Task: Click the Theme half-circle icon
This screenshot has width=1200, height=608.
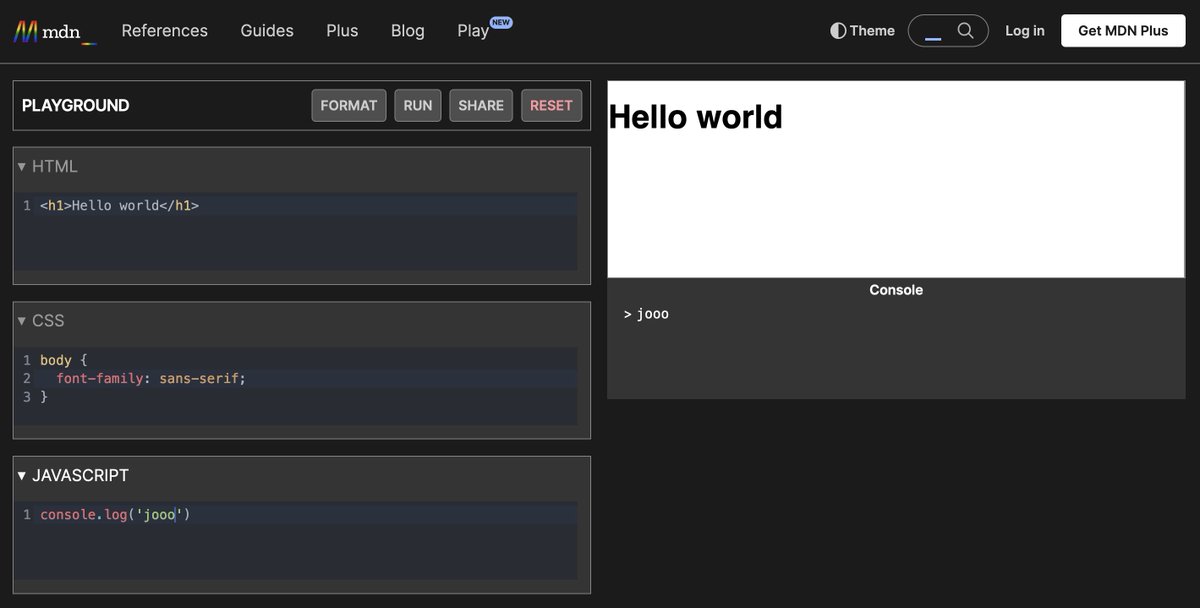Action: click(x=838, y=31)
